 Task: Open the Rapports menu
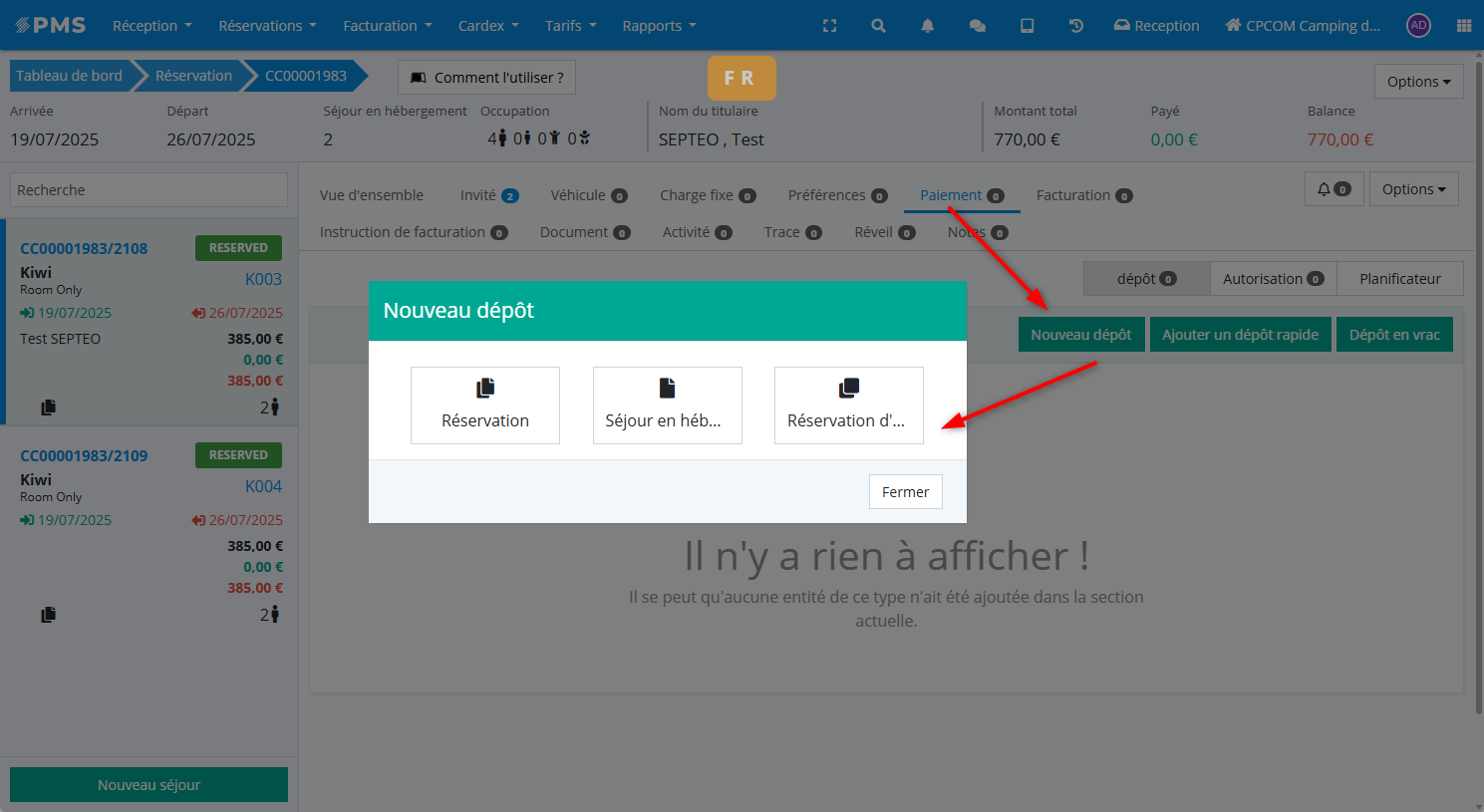coord(659,26)
